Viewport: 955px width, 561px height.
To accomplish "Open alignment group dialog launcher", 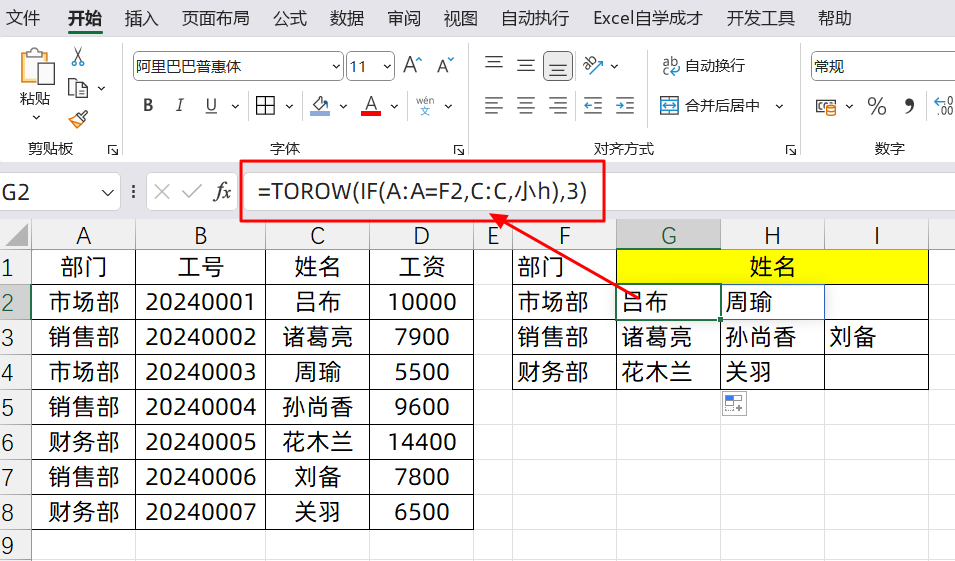I will click(791, 150).
